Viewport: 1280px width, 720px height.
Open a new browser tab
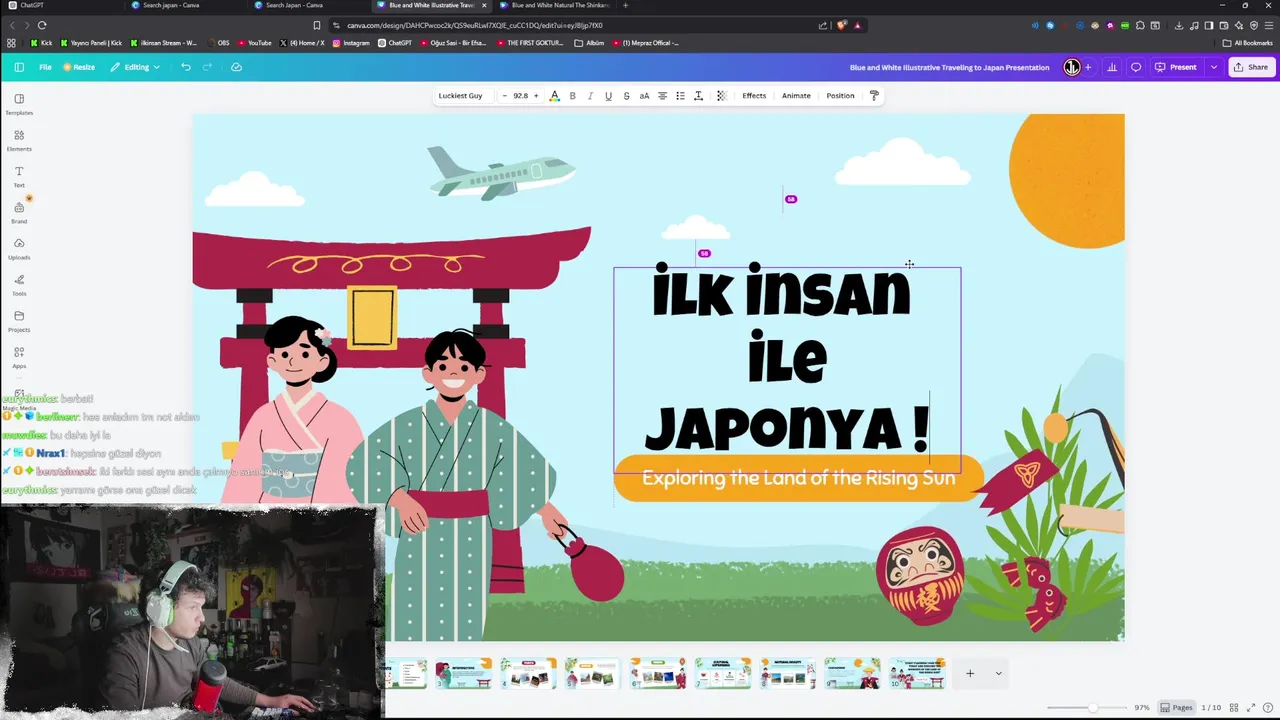626,5
